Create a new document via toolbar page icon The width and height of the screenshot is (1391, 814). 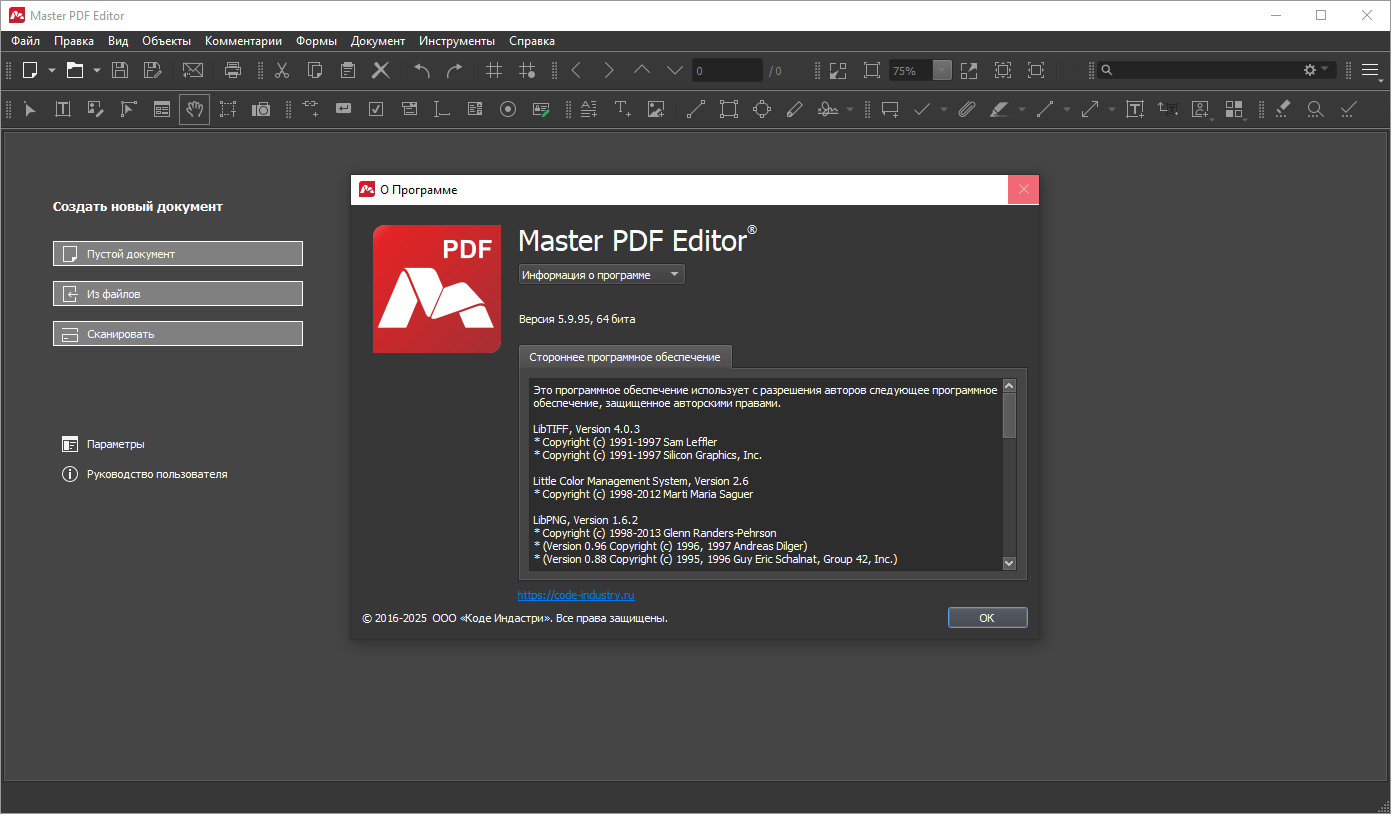[30, 70]
